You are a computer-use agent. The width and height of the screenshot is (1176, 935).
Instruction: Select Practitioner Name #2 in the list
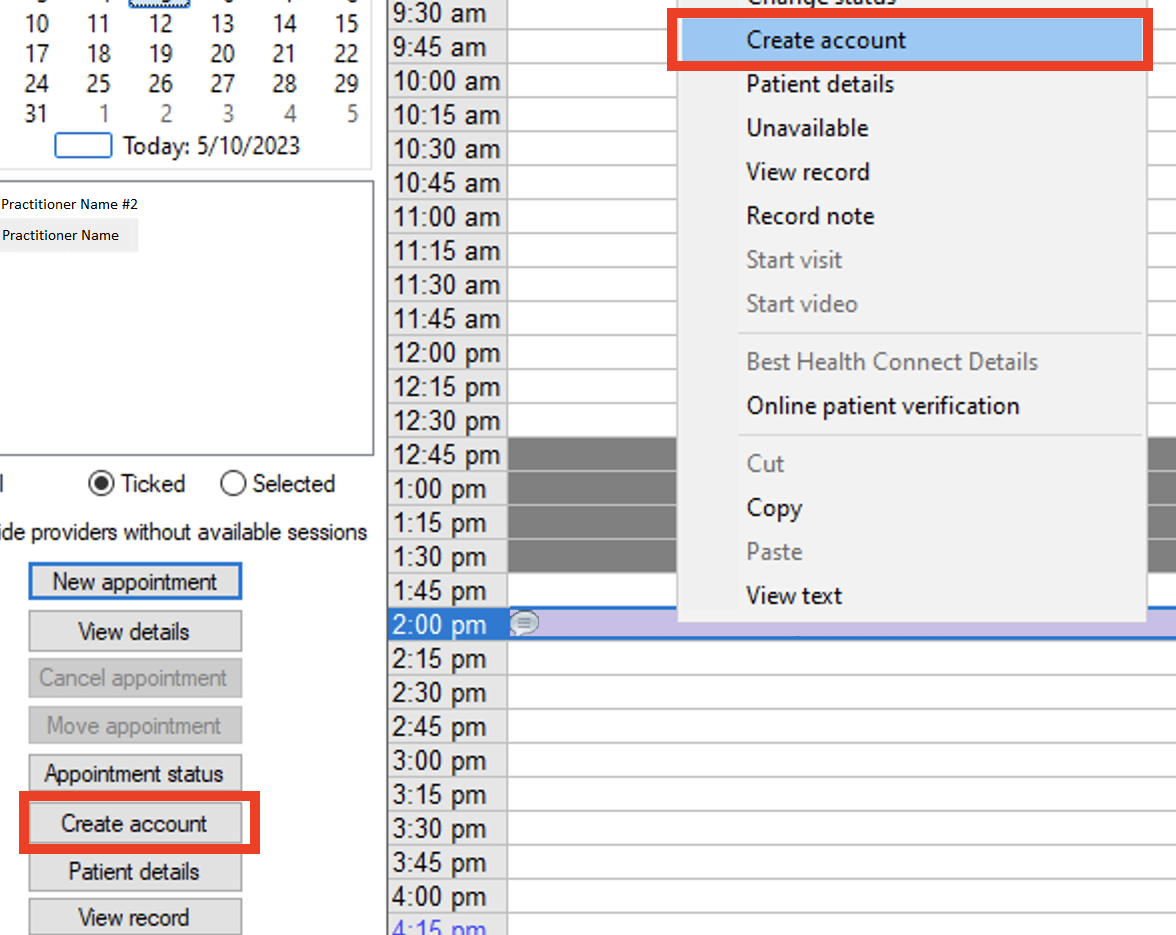[70, 204]
